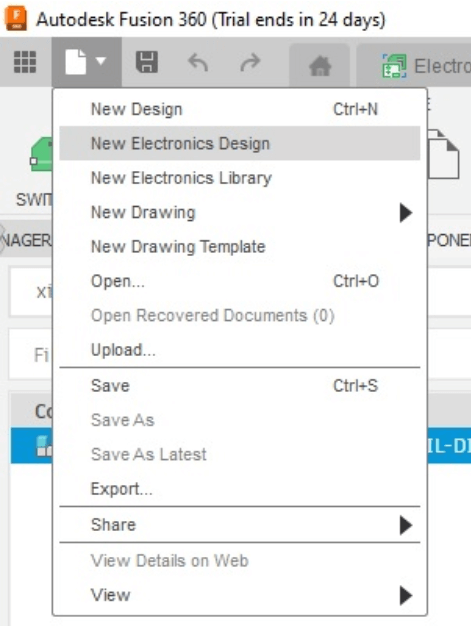Open the data panel grid icon
471x631 pixels.
click(x=25, y=62)
